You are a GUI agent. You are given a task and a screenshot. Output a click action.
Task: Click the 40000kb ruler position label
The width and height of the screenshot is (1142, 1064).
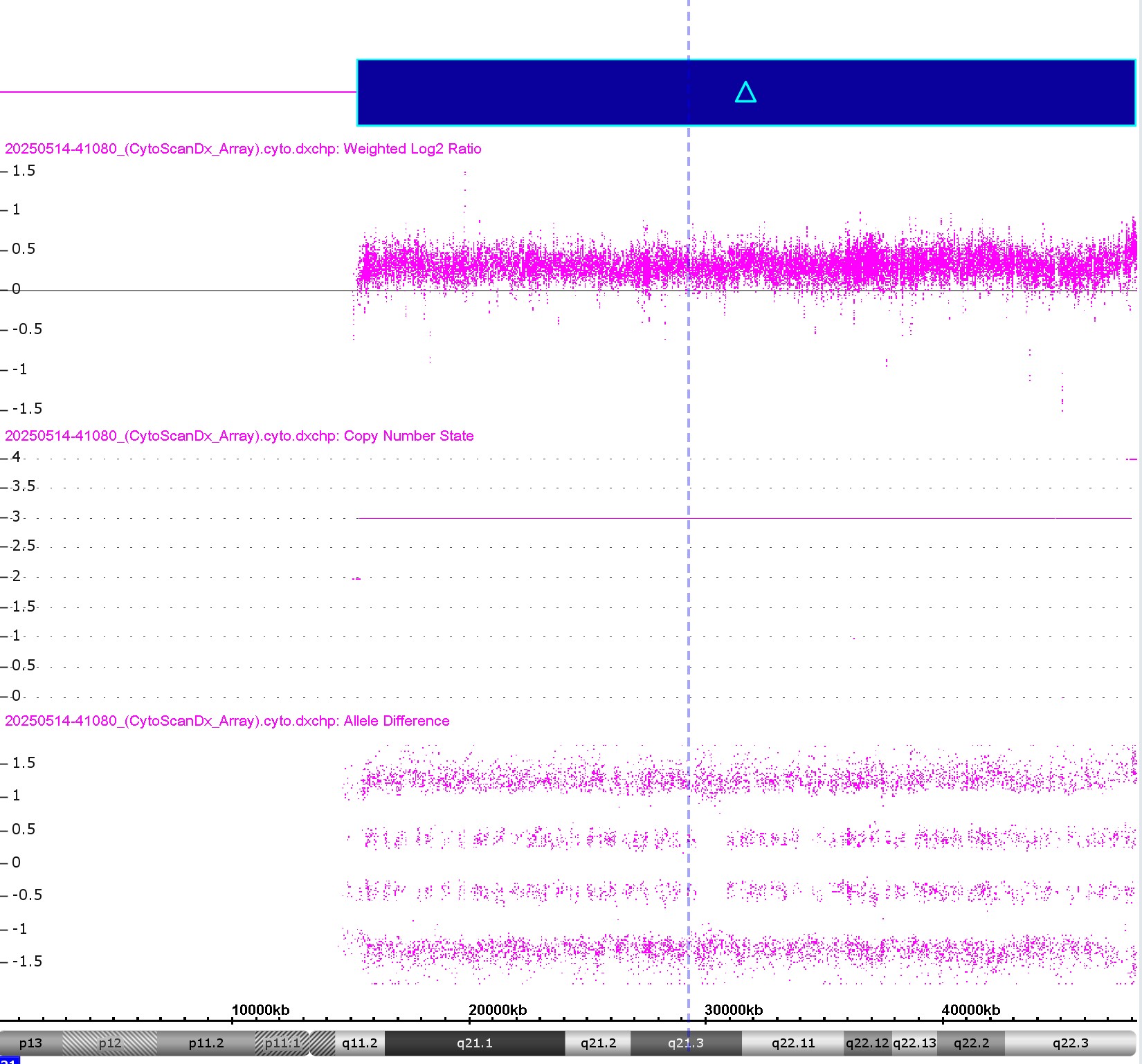[x=970, y=1010]
